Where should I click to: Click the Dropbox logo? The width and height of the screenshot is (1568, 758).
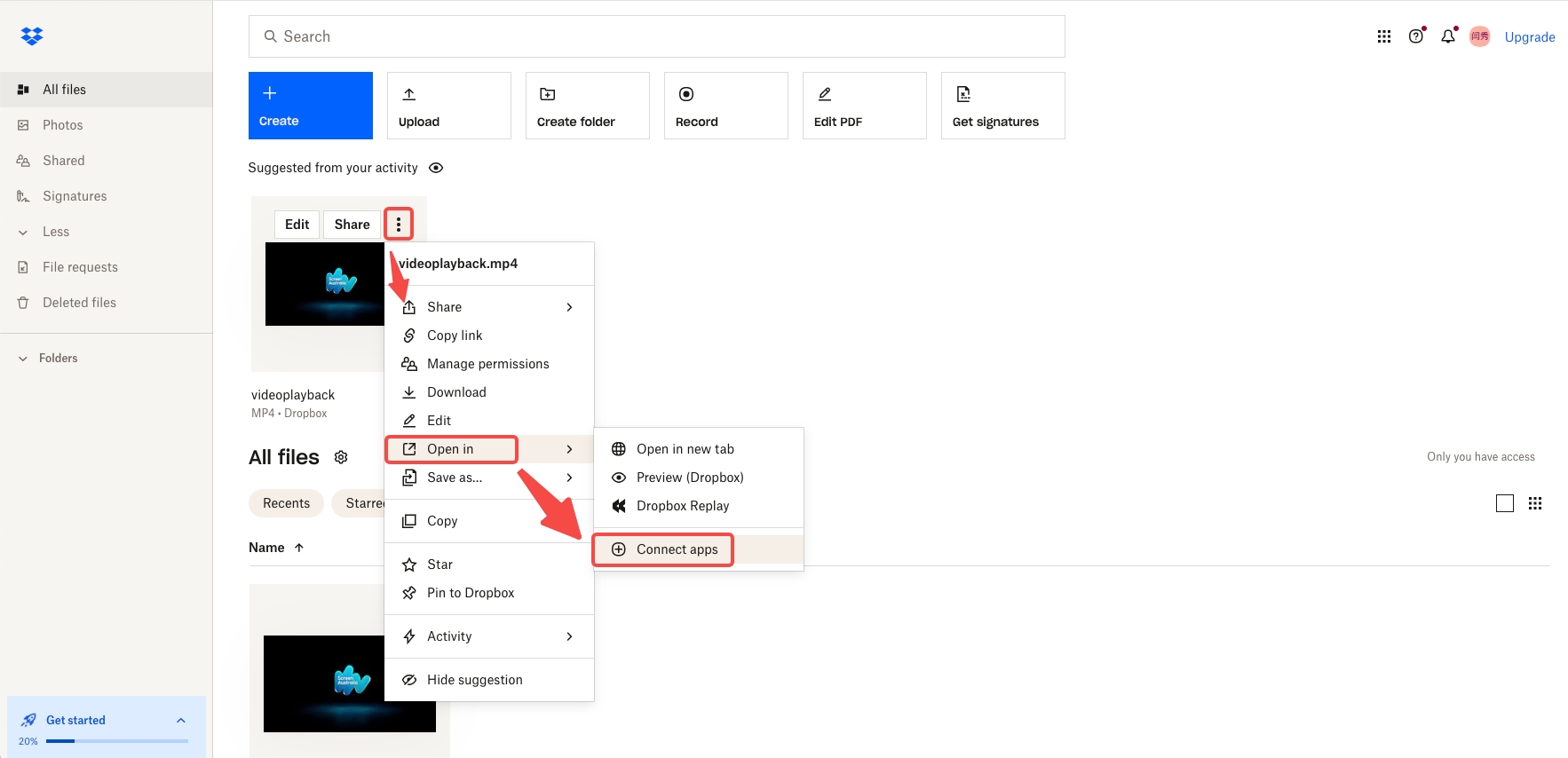pyautogui.click(x=32, y=36)
